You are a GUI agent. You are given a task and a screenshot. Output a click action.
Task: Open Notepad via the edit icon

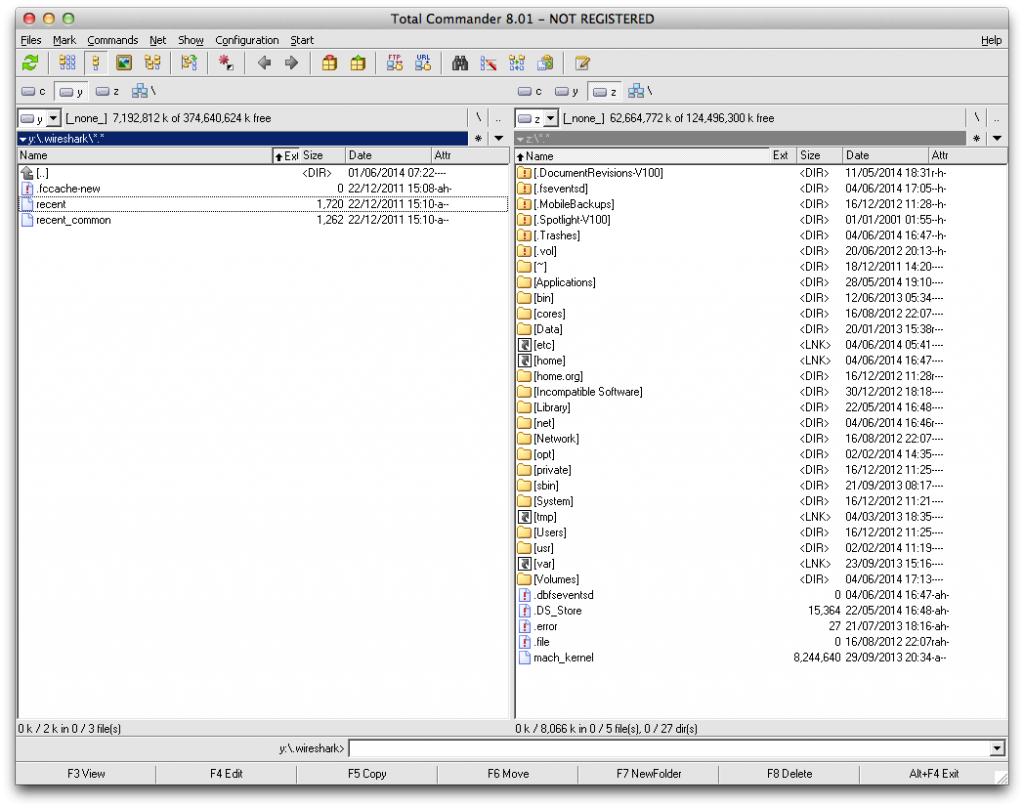click(x=581, y=63)
